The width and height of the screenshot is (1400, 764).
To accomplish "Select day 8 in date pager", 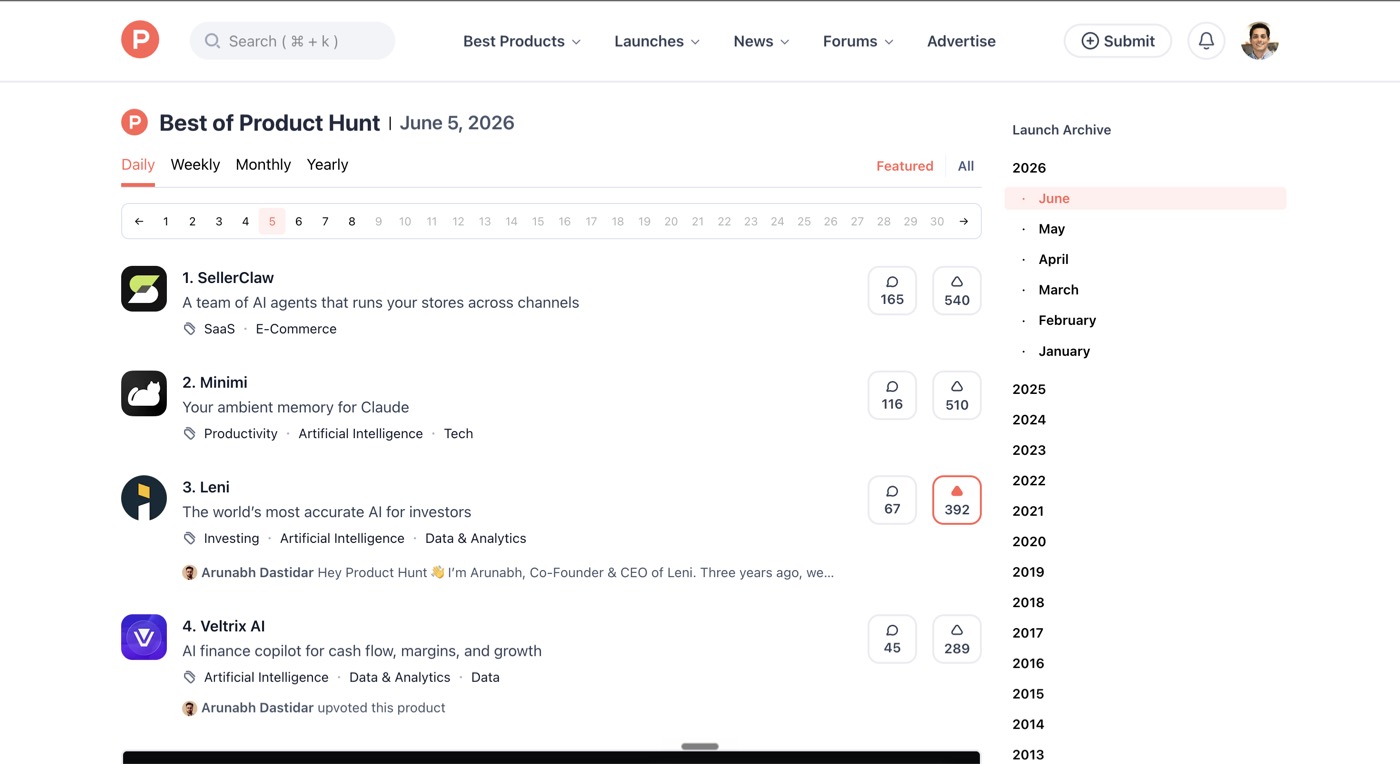I will [x=352, y=221].
